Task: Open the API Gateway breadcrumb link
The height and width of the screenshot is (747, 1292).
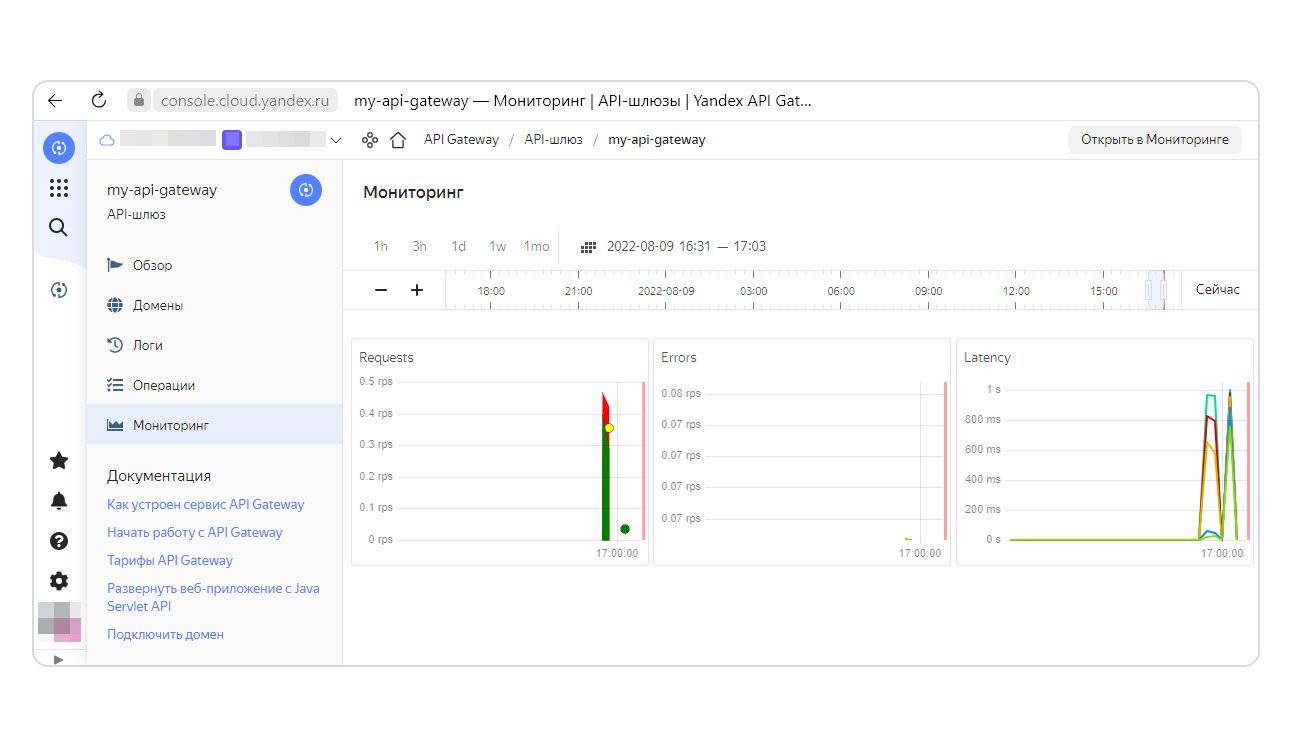Action: pos(461,140)
